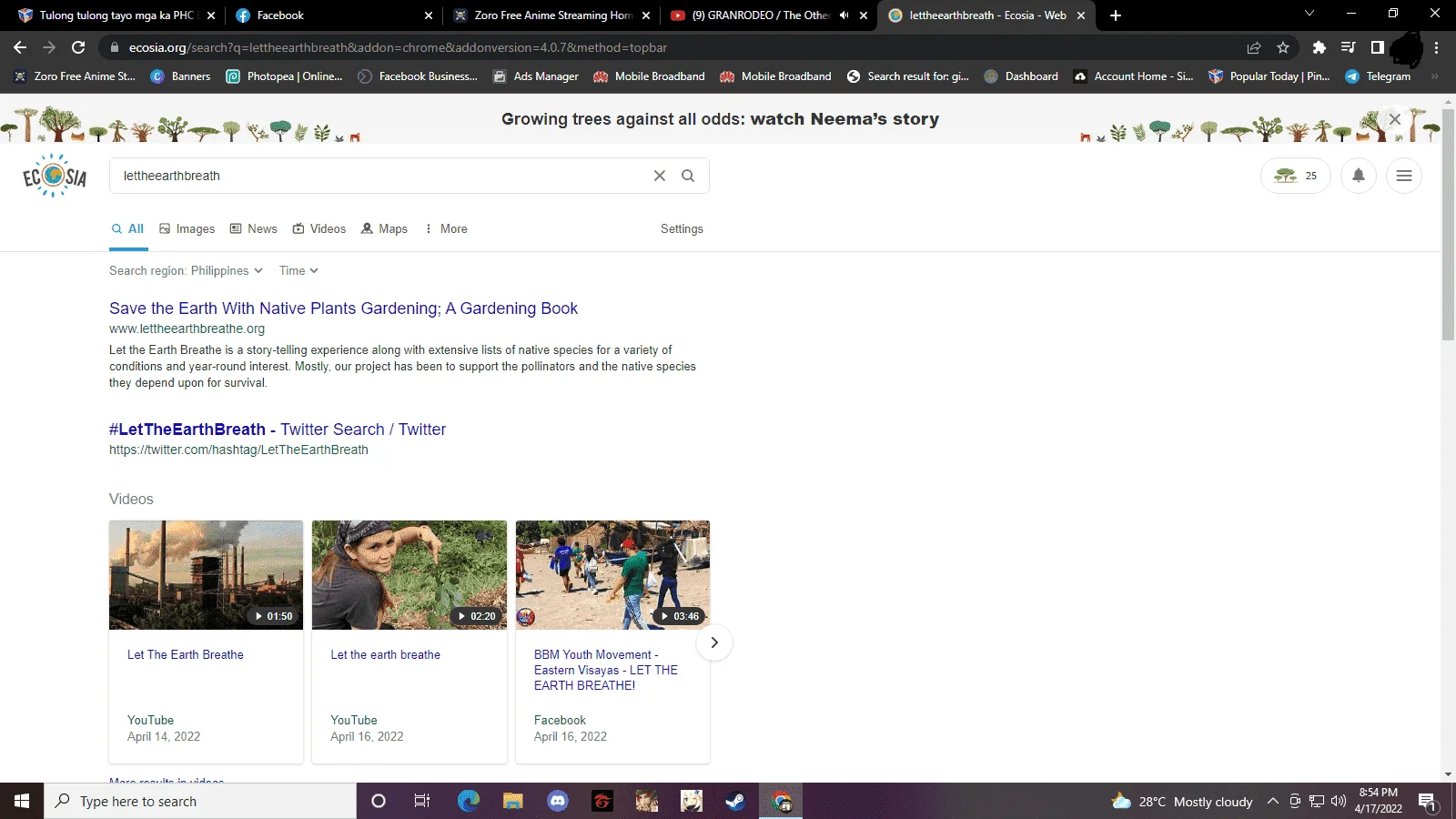Image resolution: width=1456 pixels, height=819 pixels.
Task: Clear the search box text
Action: (660, 176)
